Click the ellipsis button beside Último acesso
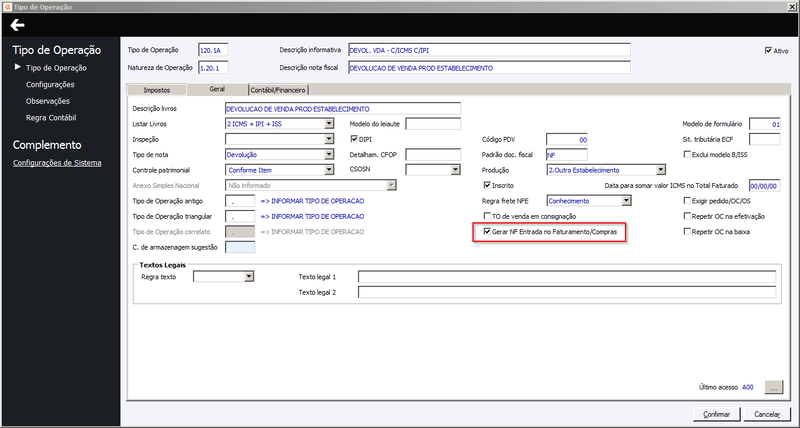Viewport: 800px width, 428px height. tap(773, 387)
